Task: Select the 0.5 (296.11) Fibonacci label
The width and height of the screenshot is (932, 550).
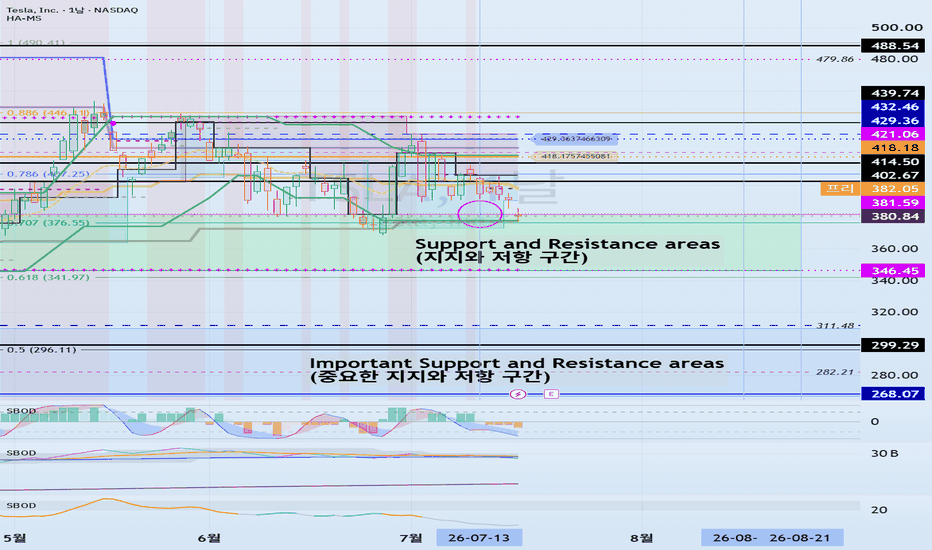Action: [x=42, y=350]
